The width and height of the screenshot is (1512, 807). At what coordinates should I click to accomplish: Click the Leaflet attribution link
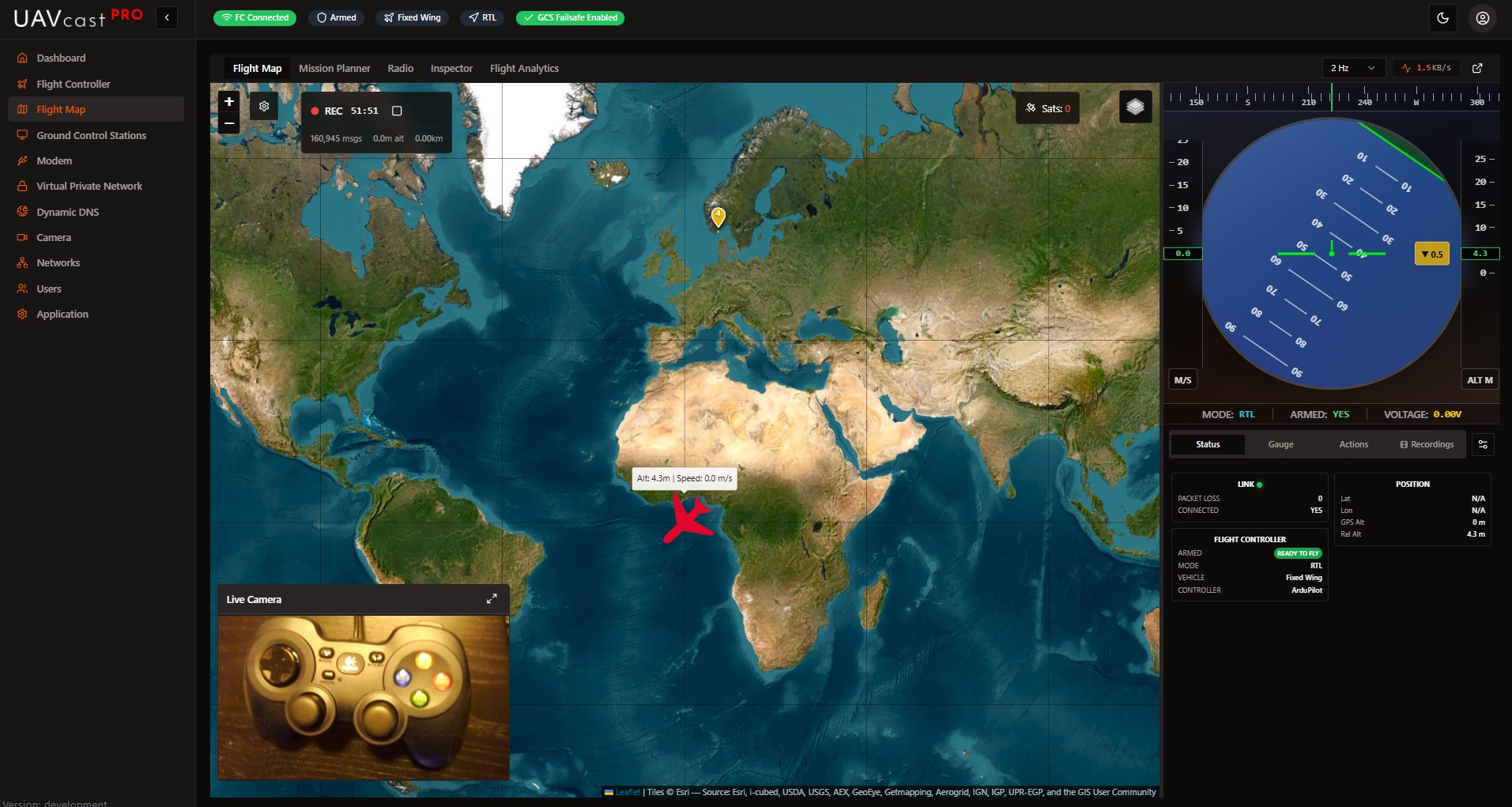[628, 792]
